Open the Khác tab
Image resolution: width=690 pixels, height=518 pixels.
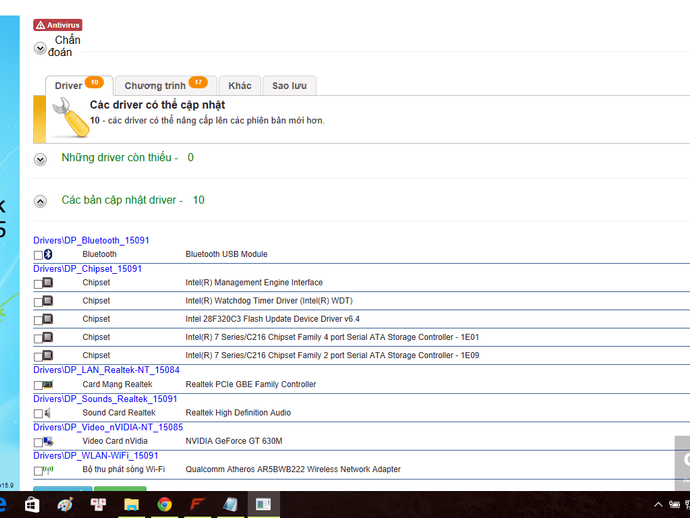[x=240, y=85]
